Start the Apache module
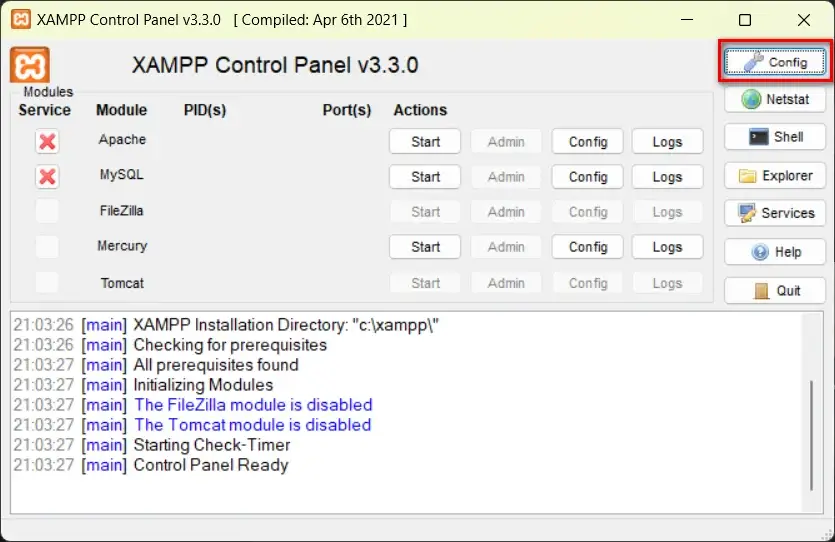 tap(425, 142)
